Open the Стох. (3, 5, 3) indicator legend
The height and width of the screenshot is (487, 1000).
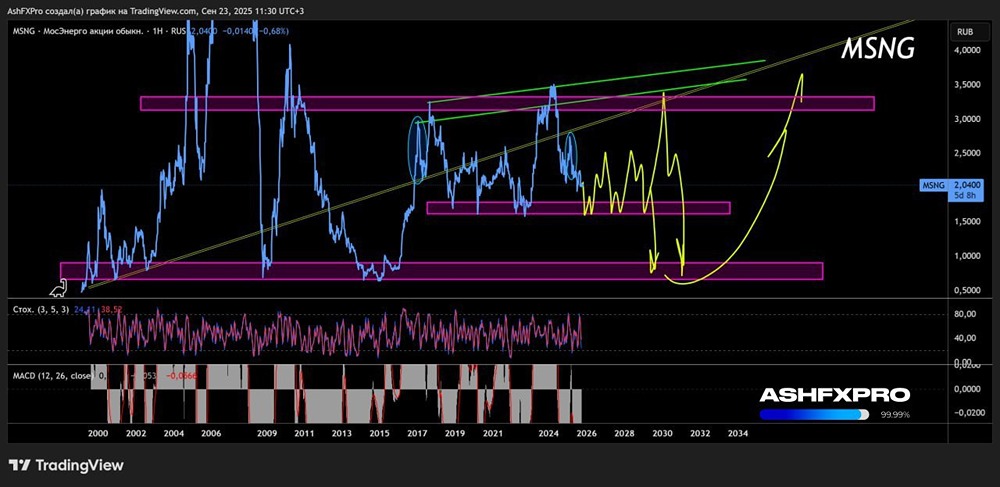(x=39, y=309)
